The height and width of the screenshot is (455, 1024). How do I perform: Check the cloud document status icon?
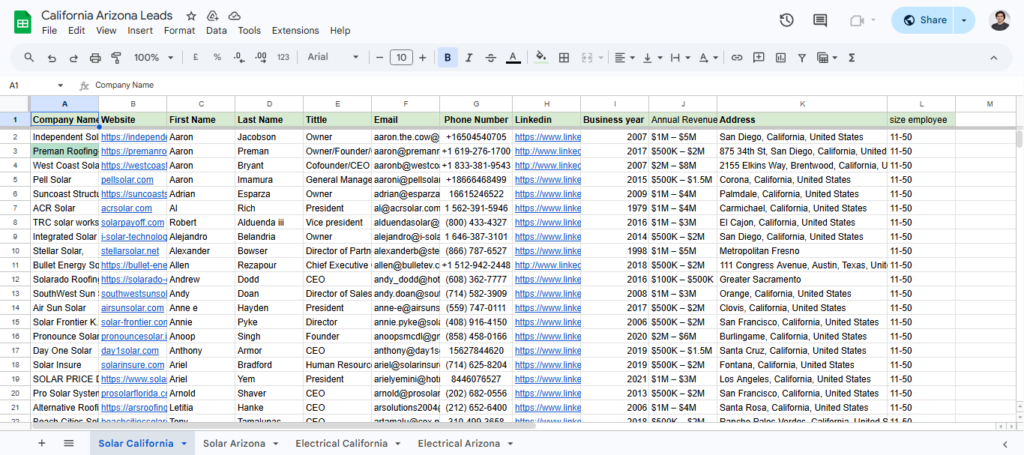point(234,16)
